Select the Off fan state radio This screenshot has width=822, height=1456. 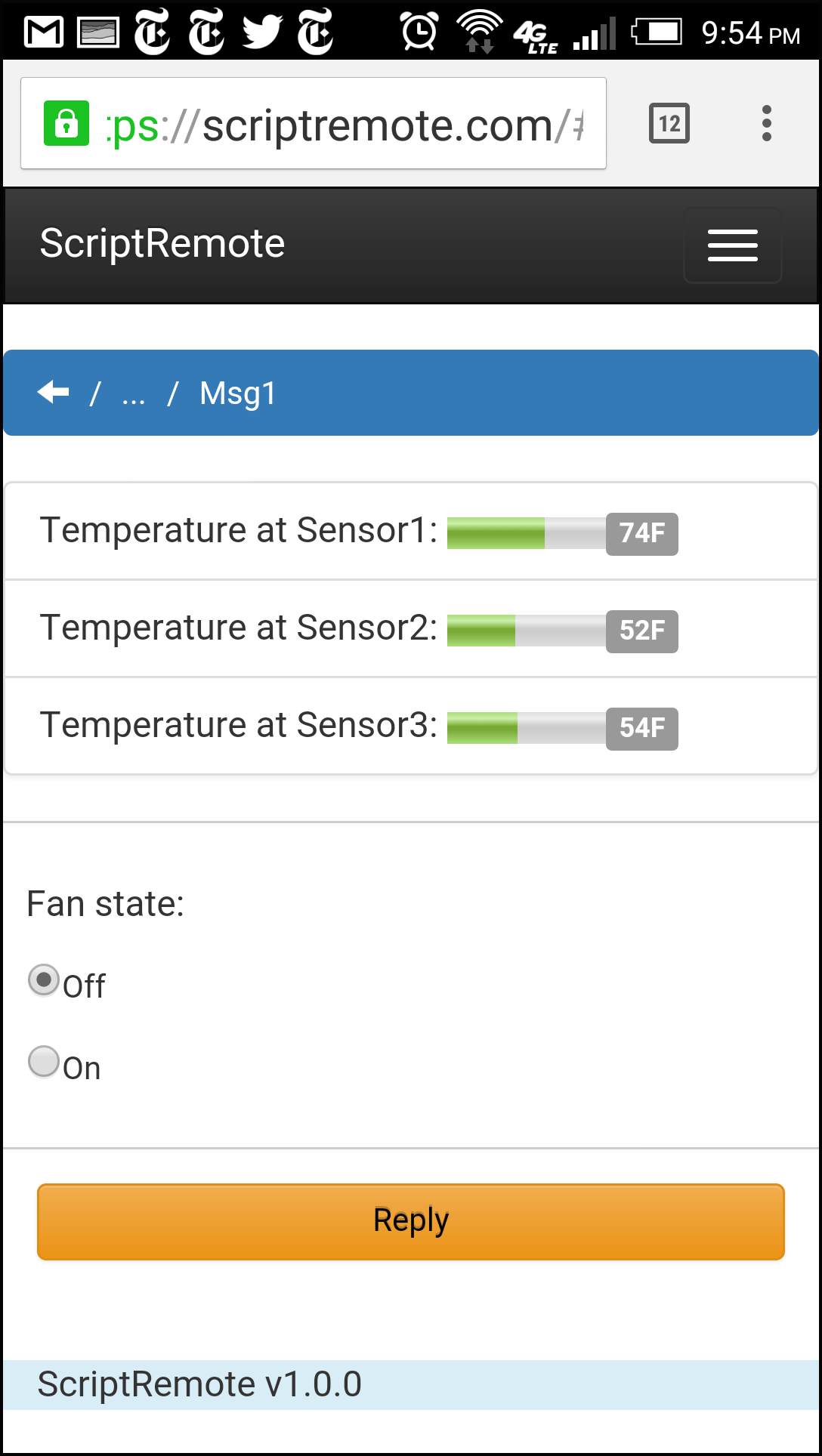click(x=44, y=980)
